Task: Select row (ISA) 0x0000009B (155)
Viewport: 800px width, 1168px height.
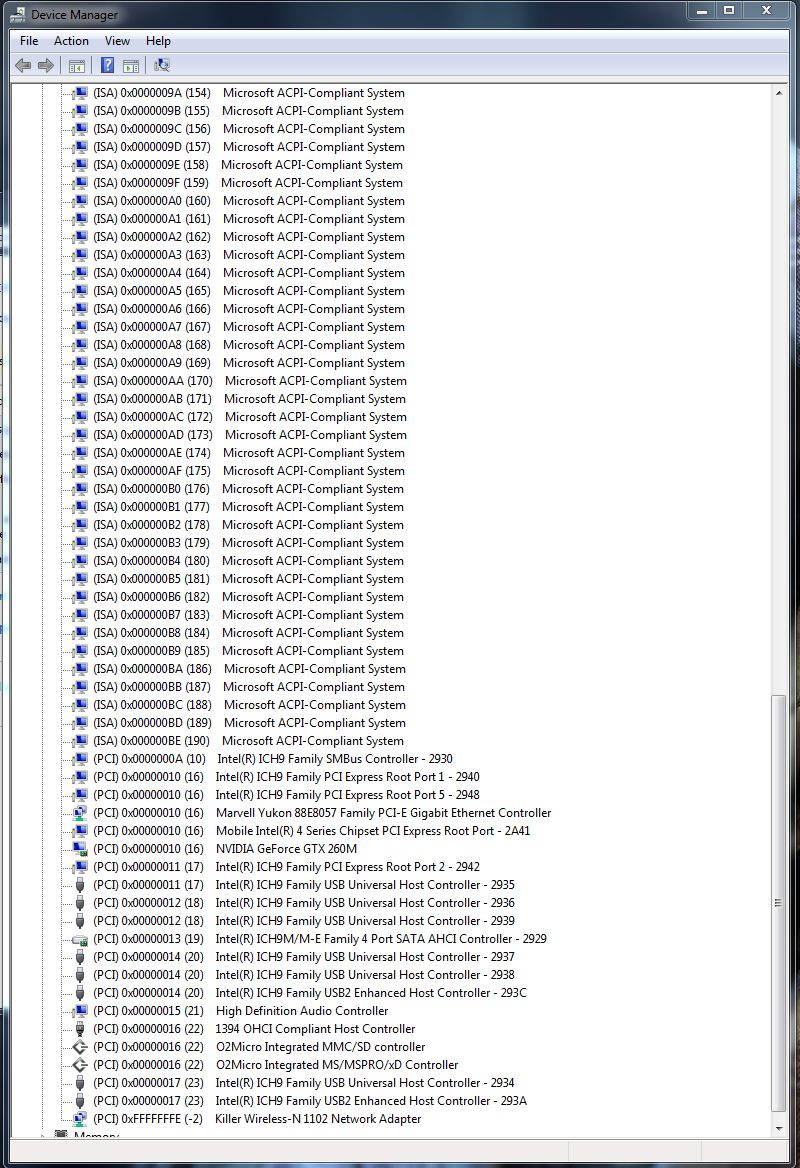Action: (248, 111)
